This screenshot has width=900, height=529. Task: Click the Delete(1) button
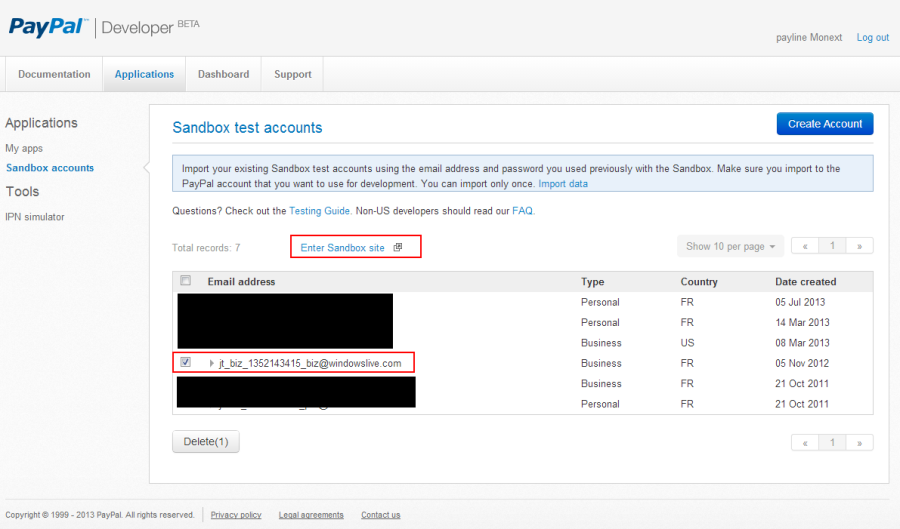coord(206,441)
